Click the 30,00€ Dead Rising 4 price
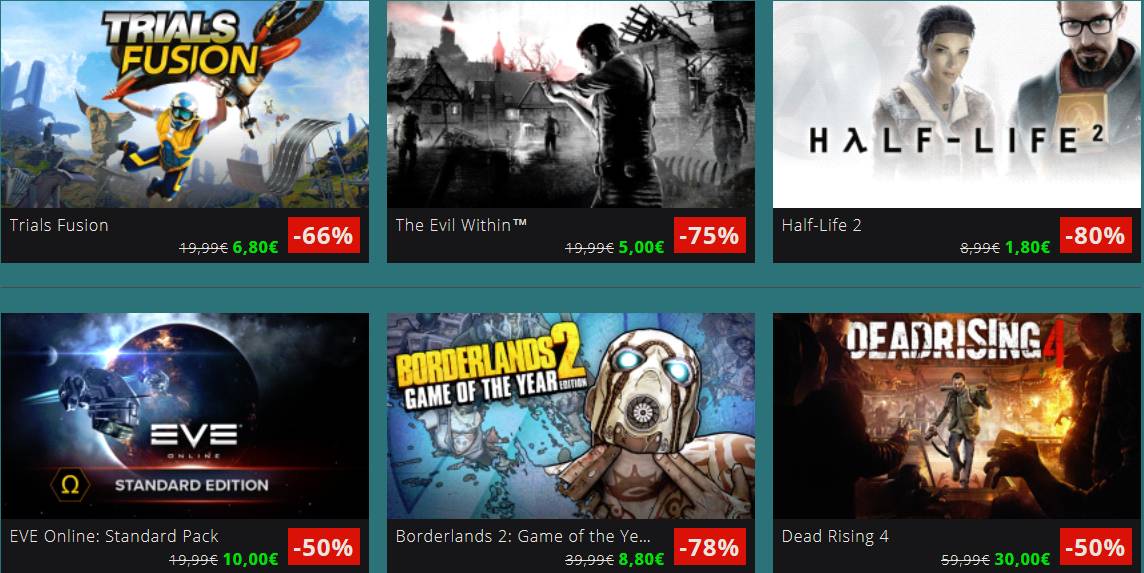The height and width of the screenshot is (573, 1144). click(1022, 559)
